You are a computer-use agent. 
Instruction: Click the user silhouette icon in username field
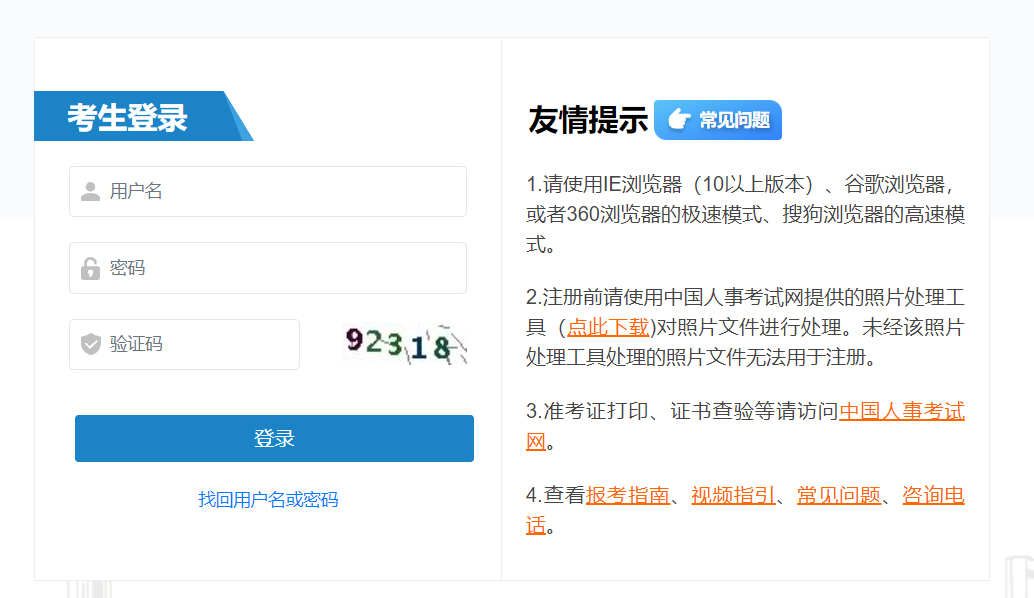pos(90,191)
